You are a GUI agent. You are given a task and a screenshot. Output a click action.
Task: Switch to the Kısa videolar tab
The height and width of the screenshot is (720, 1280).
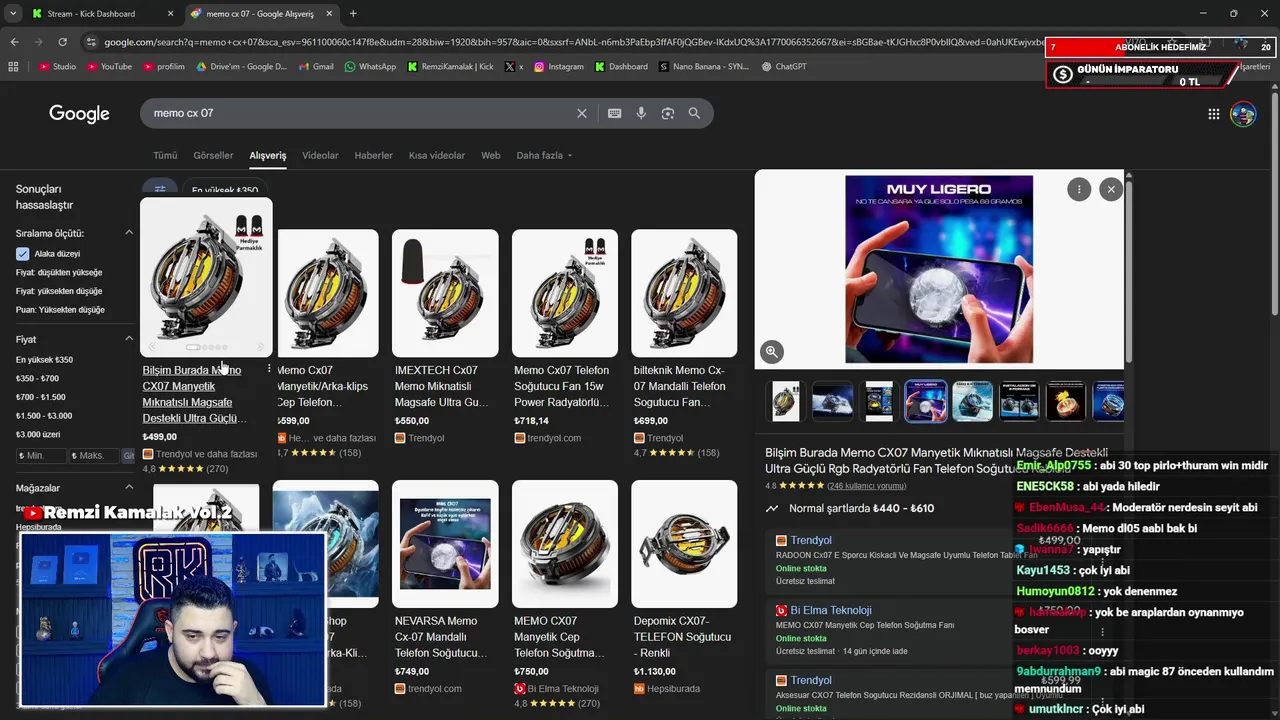click(x=437, y=156)
